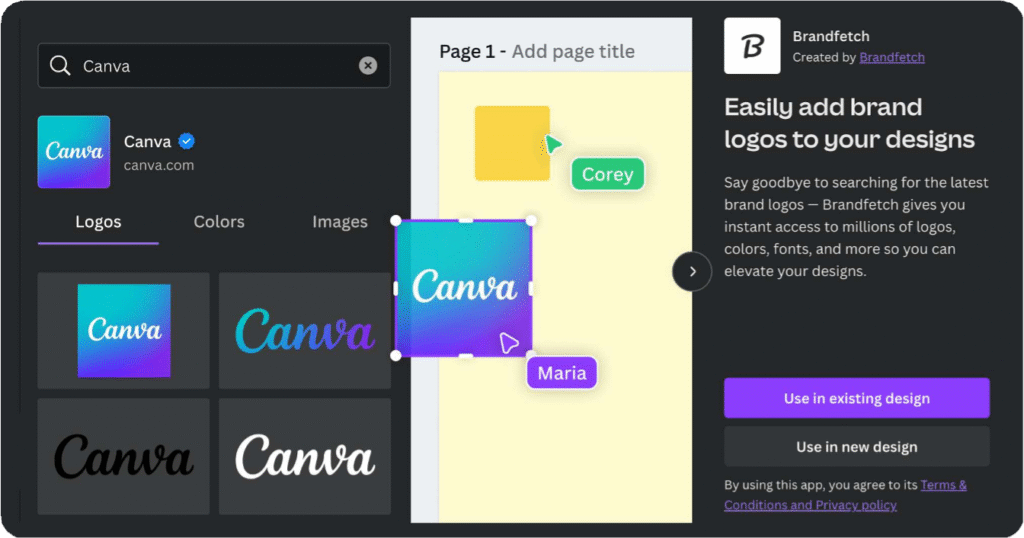The height and width of the screenshot is (538, 1024).
Task: Click the search magnifier icon
Action: (60, 65)
